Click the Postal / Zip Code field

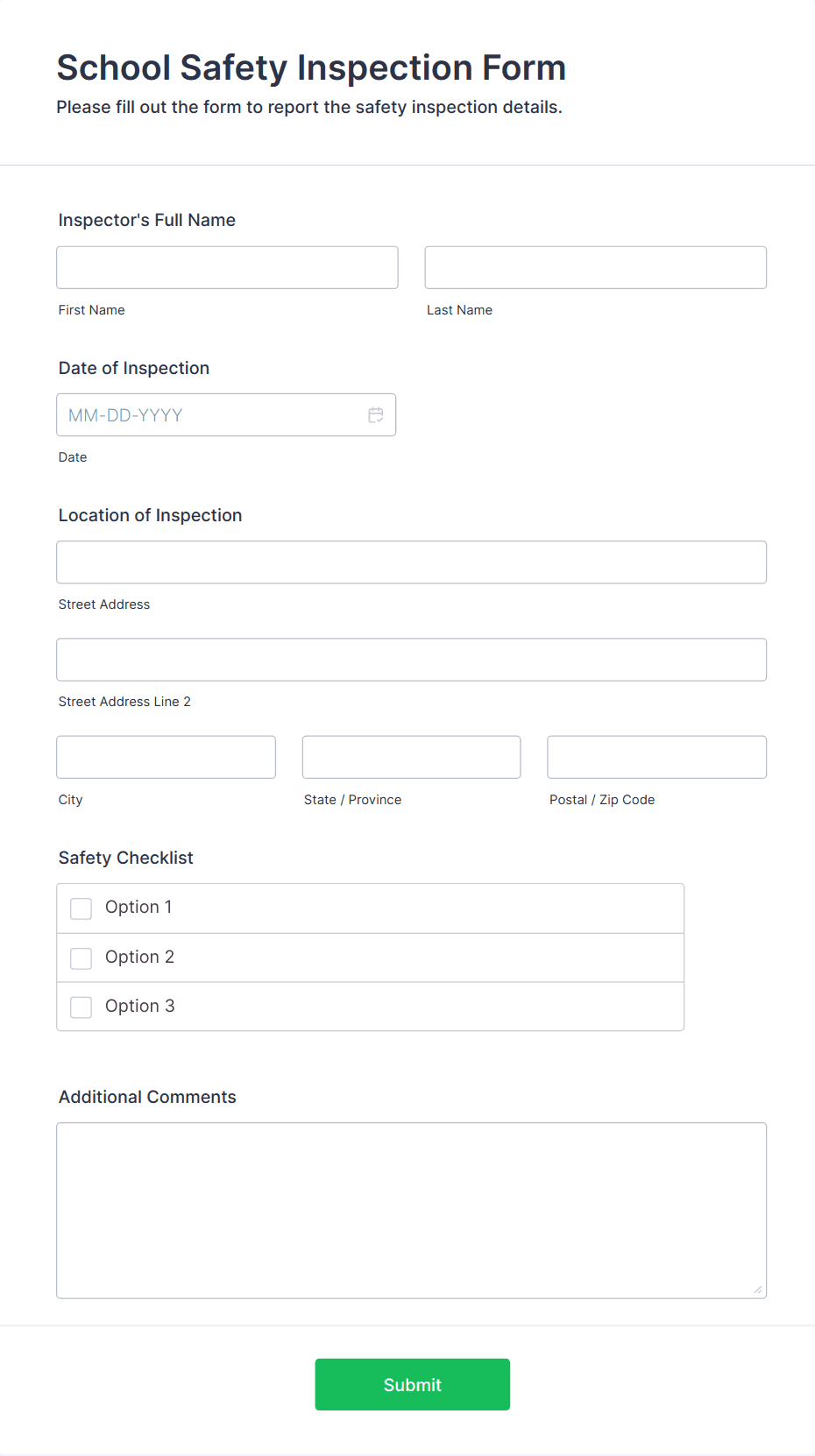(x=656, y=756)
